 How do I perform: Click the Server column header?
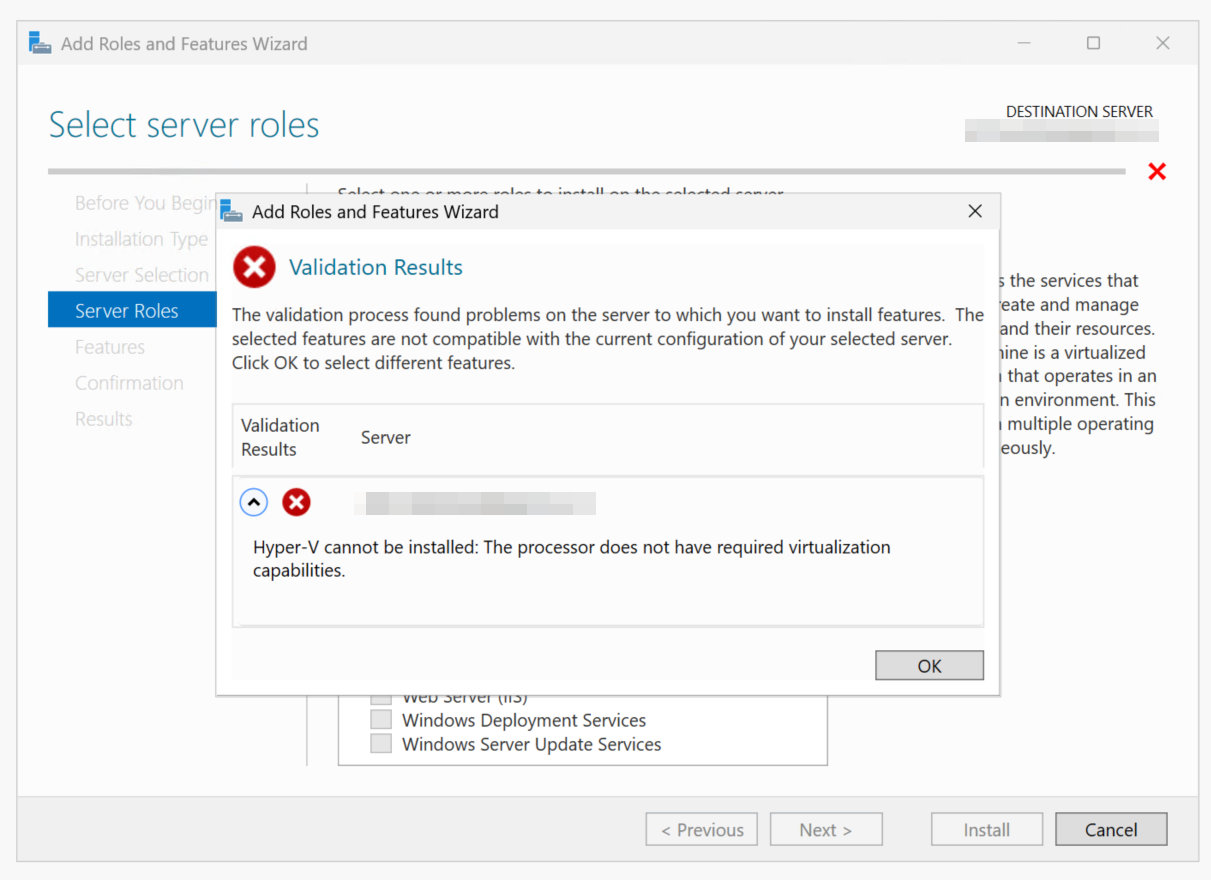tap(385, 438)
